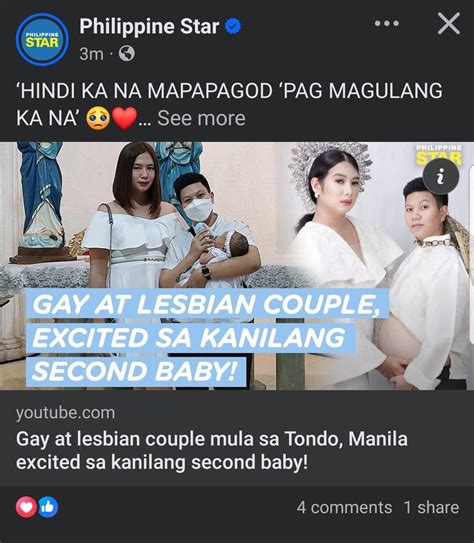Viewport: 474px width, 543px height.
Task: Click the thumbs-up like reaction icon
Action: coord(48,507)
